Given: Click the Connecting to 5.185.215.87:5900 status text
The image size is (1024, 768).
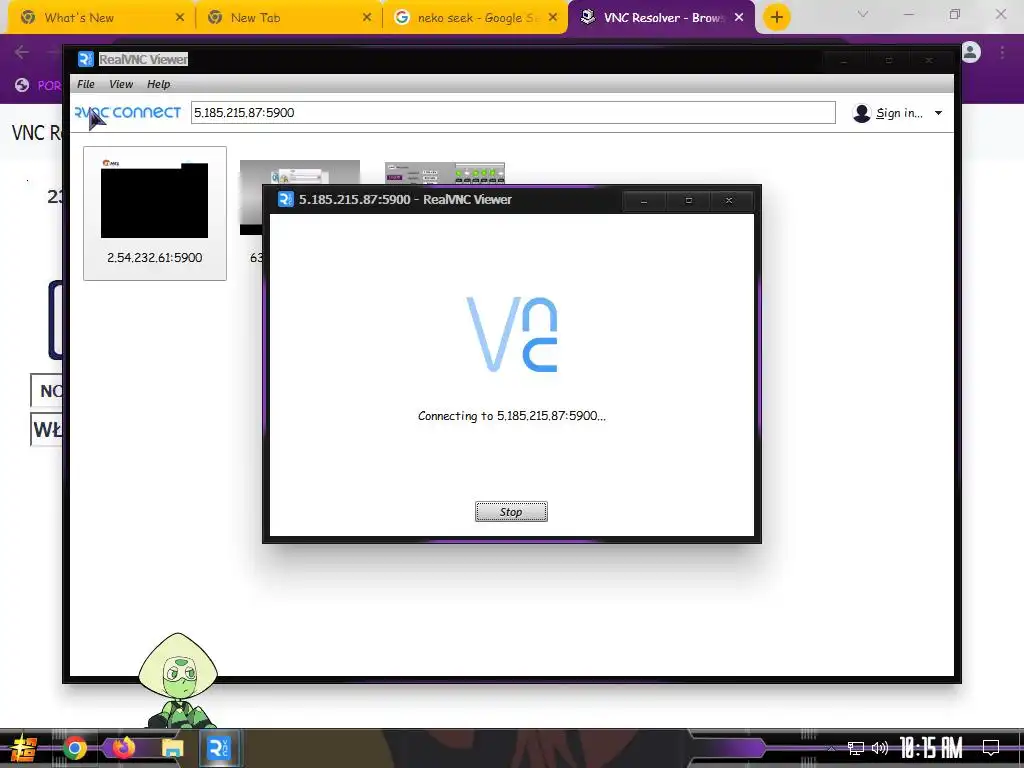Looking at the screenshot, I should 511,416.
